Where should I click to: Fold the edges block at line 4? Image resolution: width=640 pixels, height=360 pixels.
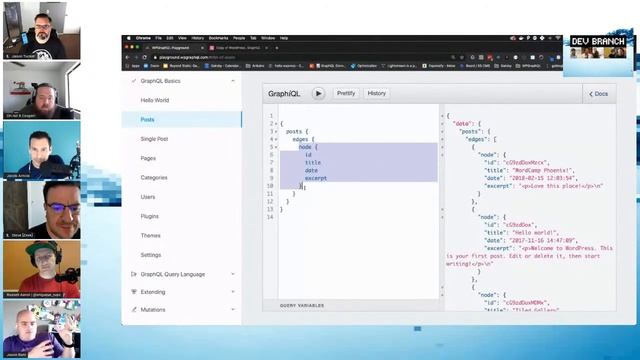pyautogui.click(x=276, y=139)
